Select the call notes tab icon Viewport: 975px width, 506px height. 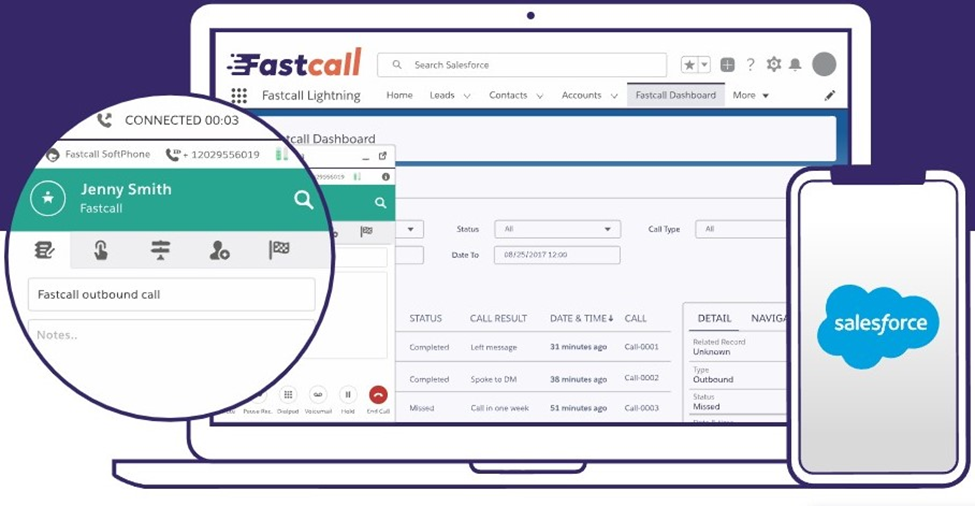point(44,250)
